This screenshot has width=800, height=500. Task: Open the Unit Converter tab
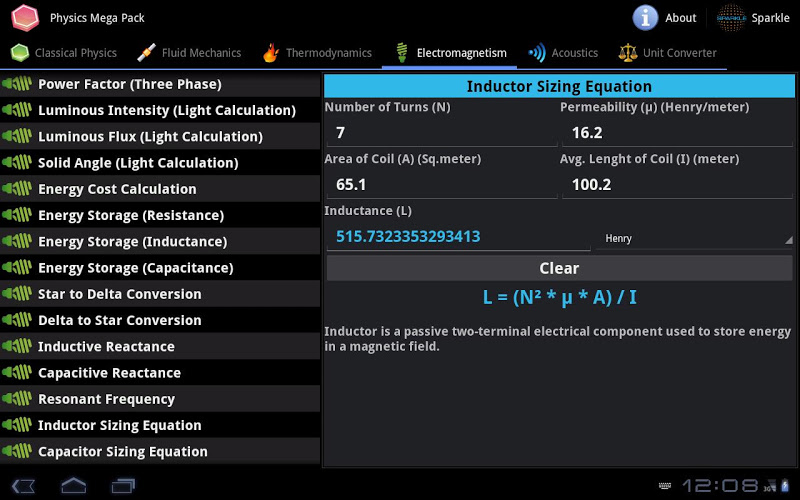668,53
